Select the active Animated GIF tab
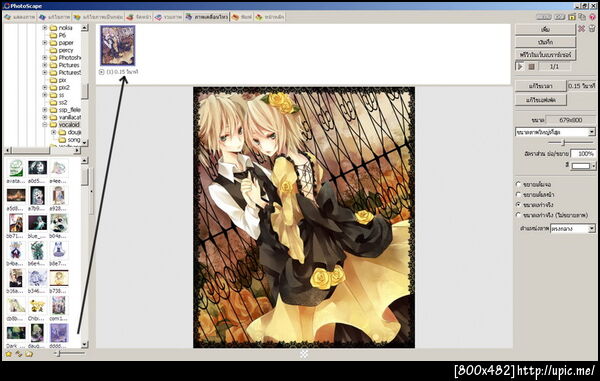600x381 pixels. click(x=207, y=17)
